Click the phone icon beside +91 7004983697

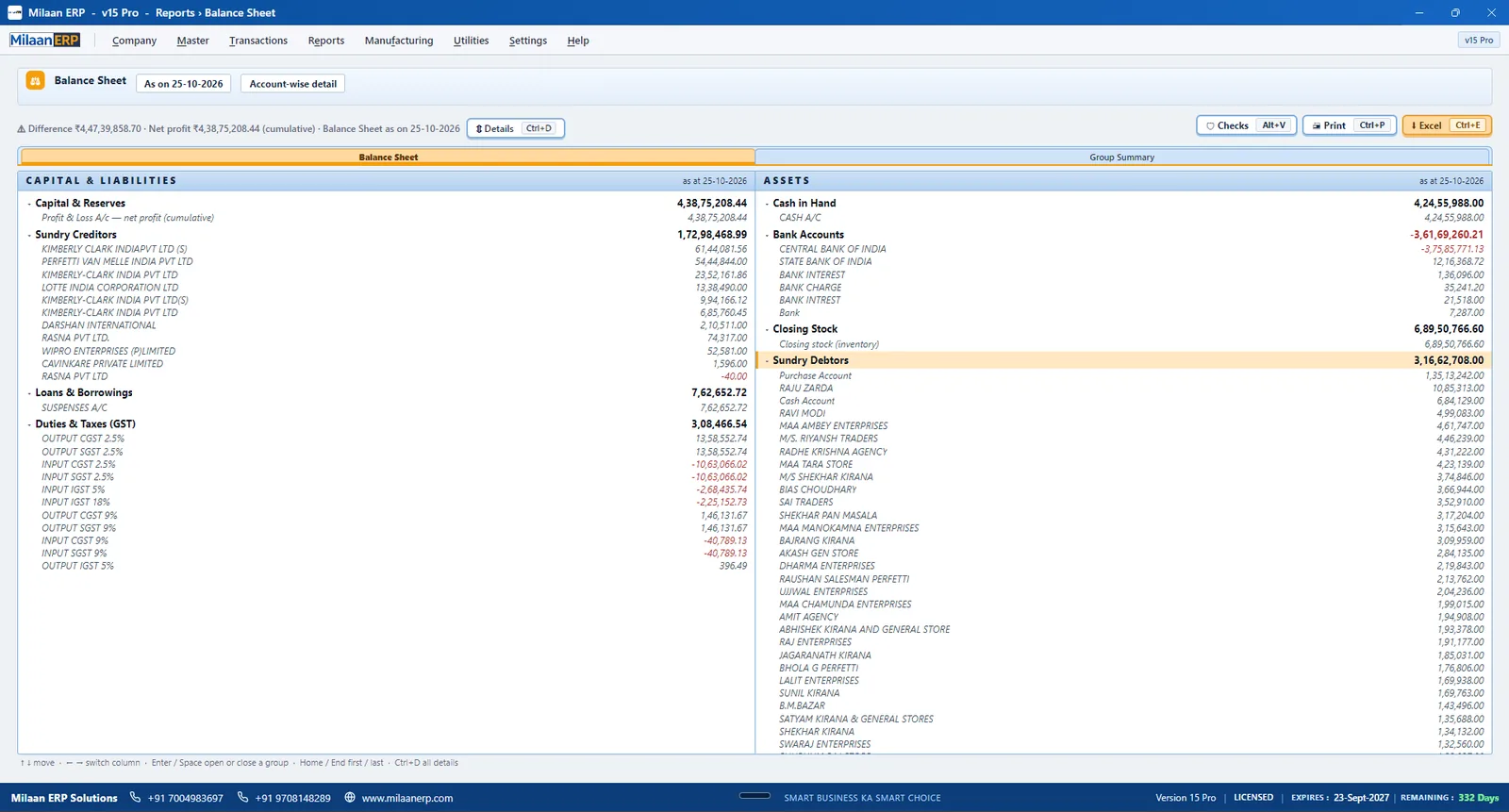pos(135,797)
